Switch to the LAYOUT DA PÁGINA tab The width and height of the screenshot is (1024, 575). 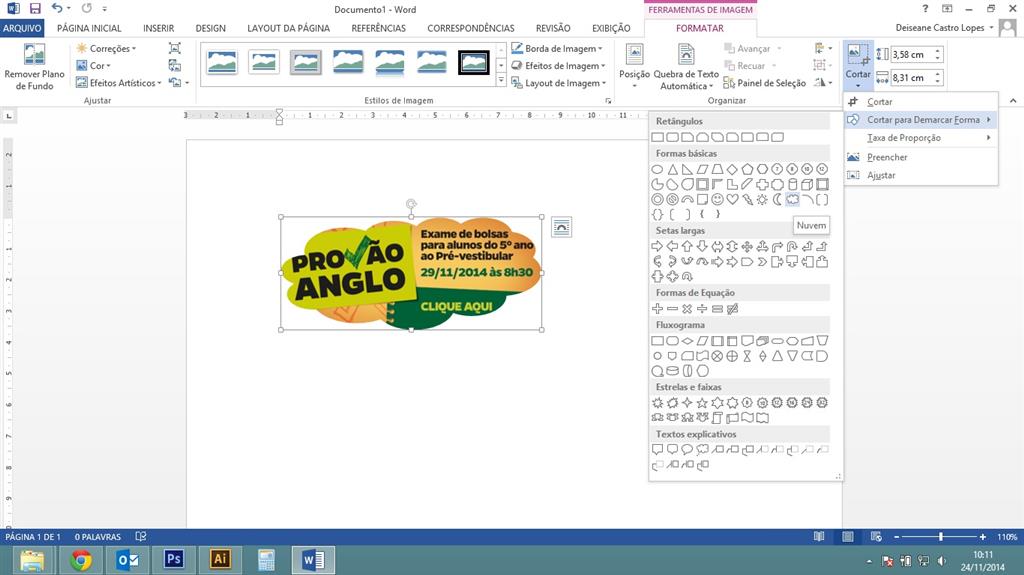[288, 28]
